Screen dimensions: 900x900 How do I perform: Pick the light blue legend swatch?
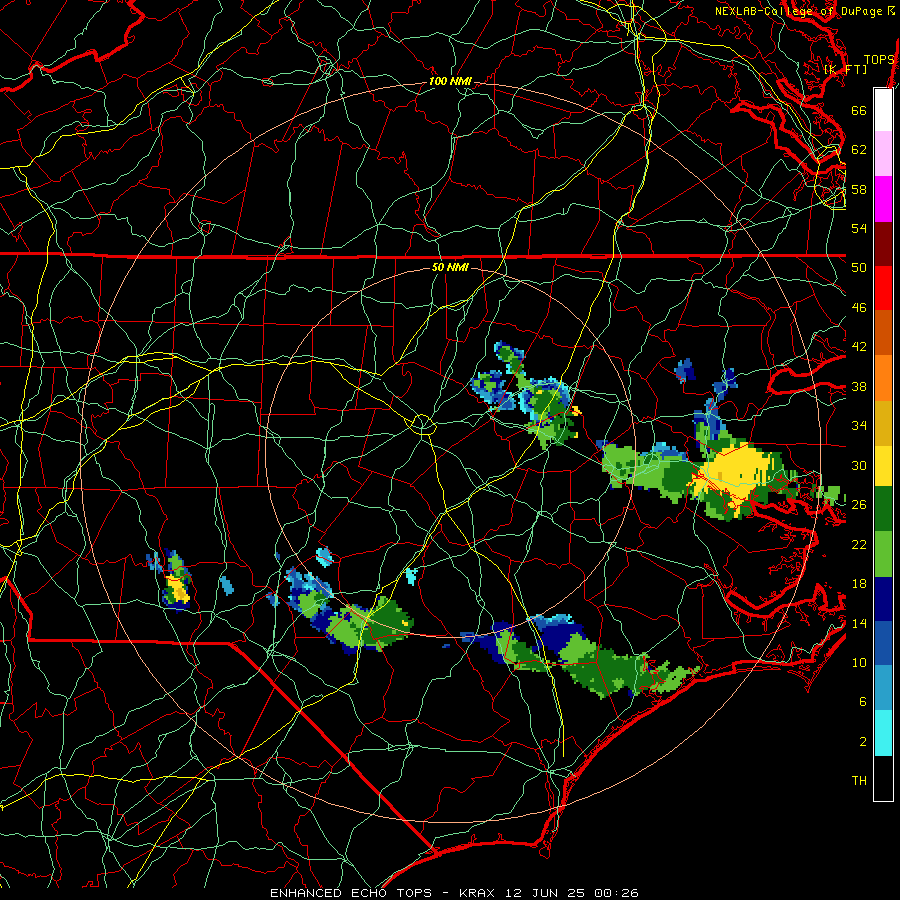click(883, 688)
